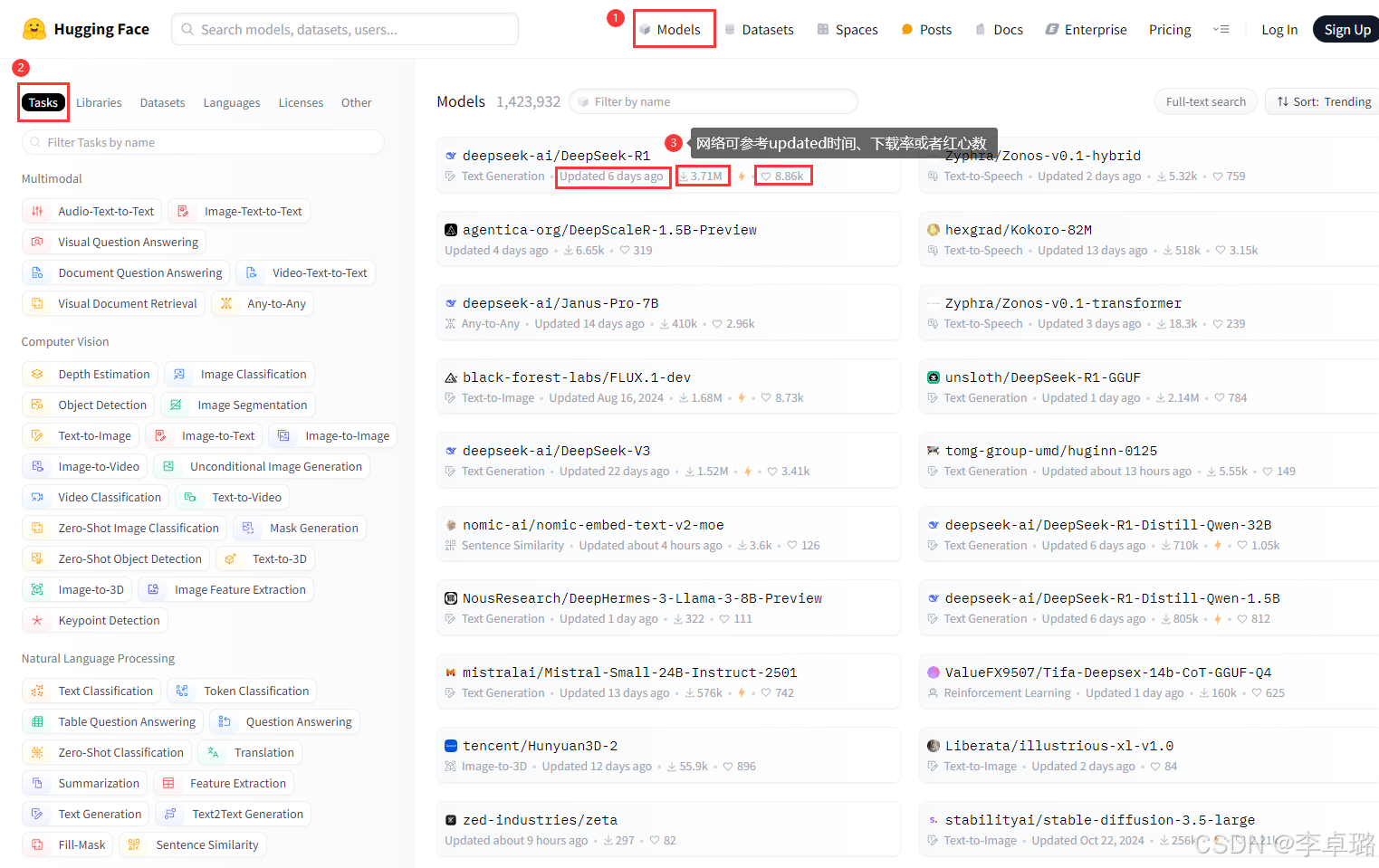1379x868 pixels.
Task: Click the Sign Up button
Action: click(1347, 30)
